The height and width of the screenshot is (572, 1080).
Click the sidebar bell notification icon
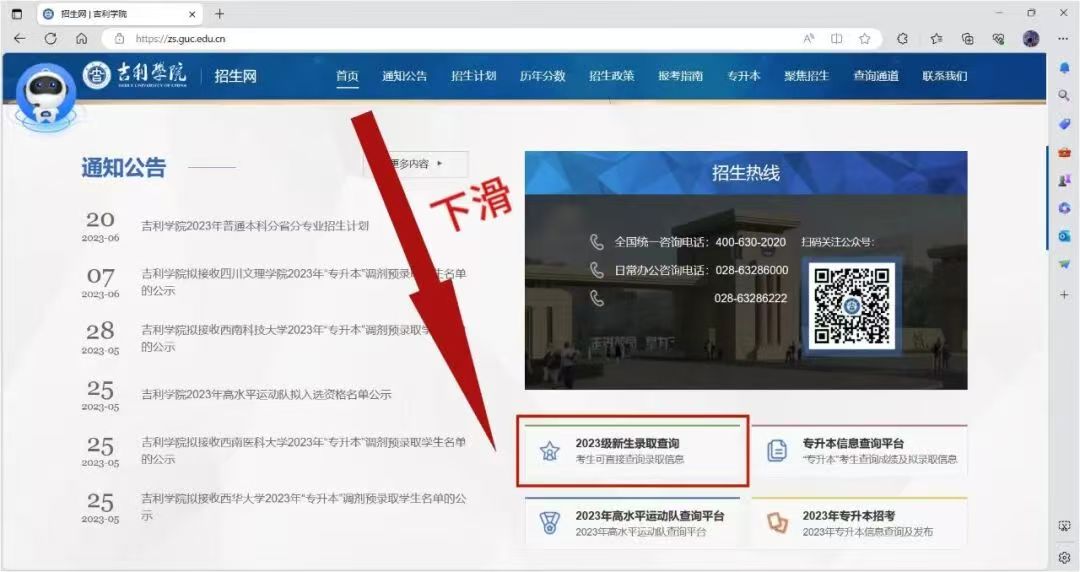pos(1064,68)
